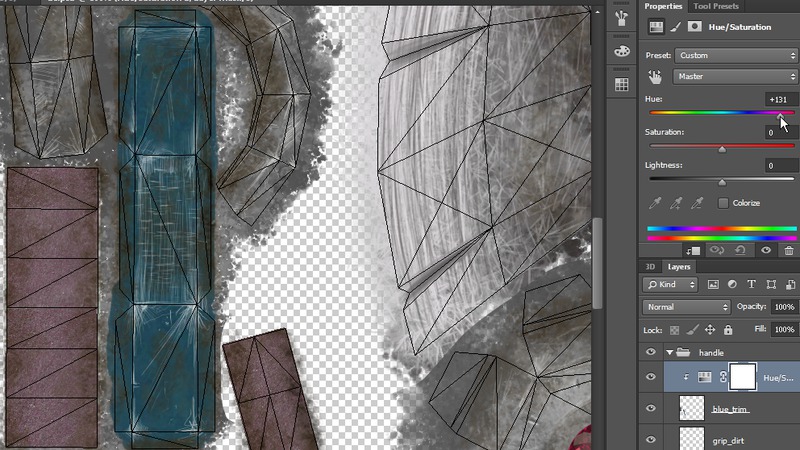Open the Normal blend mode dropdown
800x450 pixels.
pyautogui.click(x=686, y=307)
